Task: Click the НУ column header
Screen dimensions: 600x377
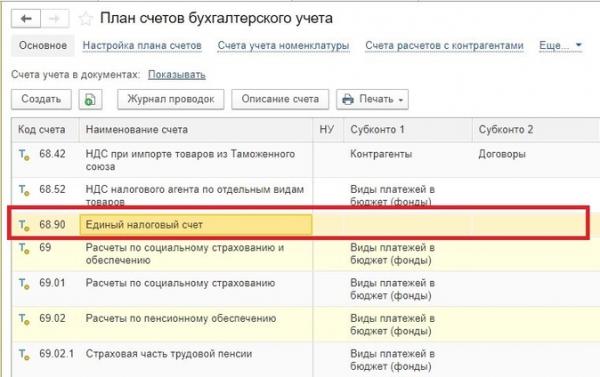Action: click(327, 130)
